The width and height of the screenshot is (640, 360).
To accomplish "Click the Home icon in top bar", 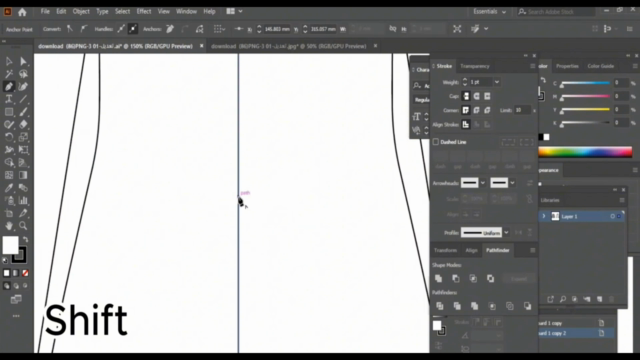I will coord(22,12).
